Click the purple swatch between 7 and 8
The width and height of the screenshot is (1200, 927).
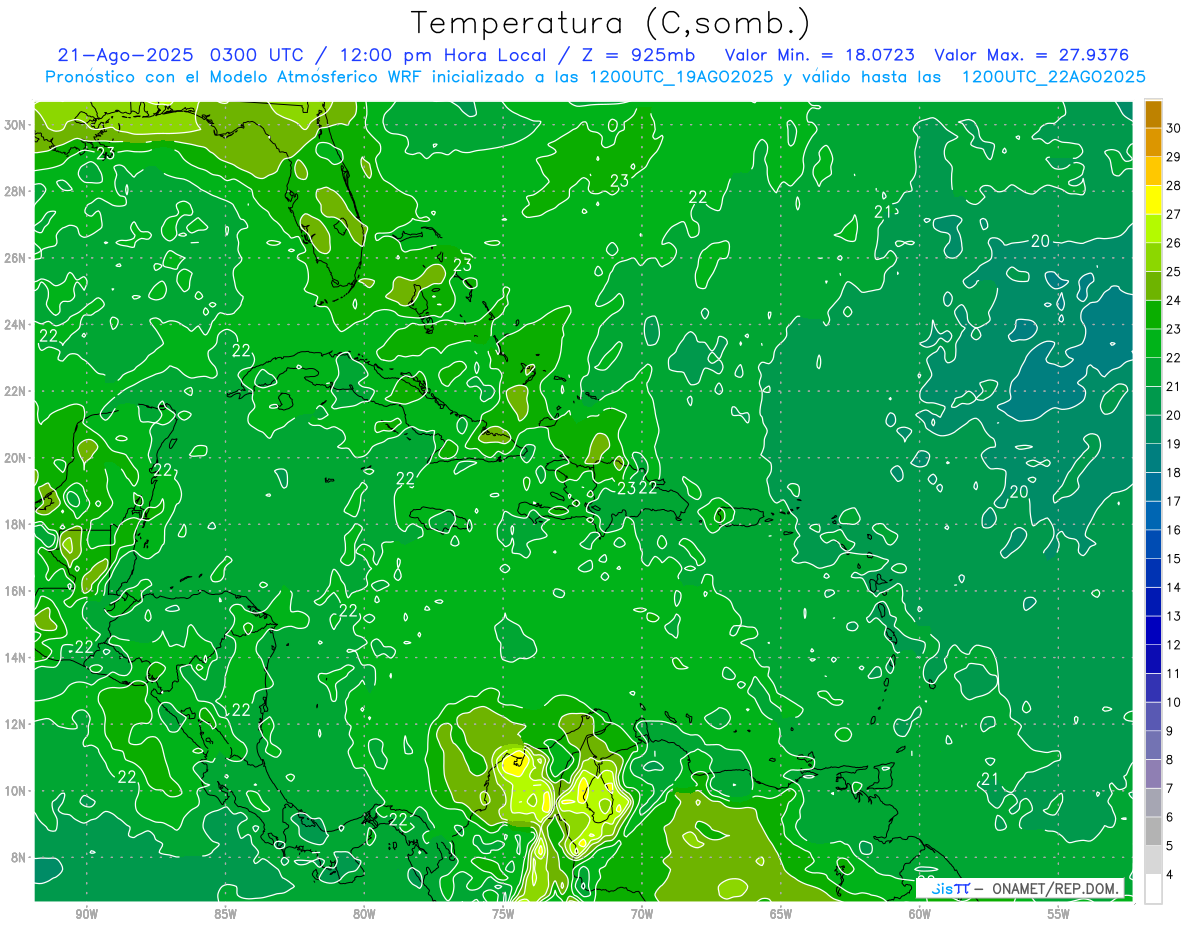[1154, 774]
